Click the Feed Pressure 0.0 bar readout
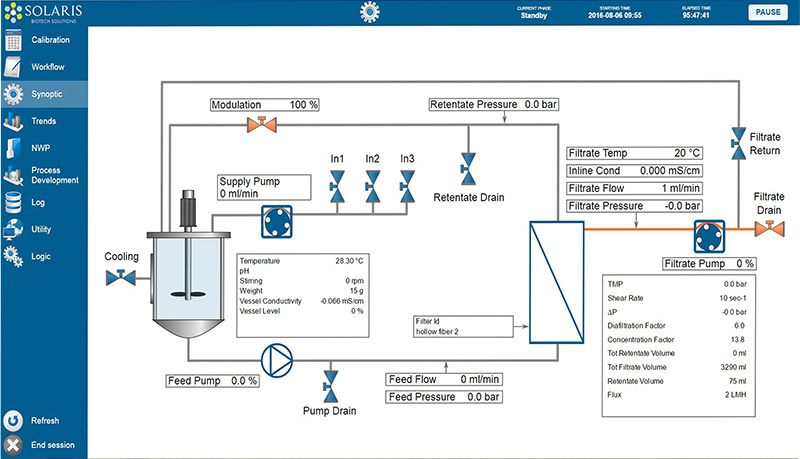The image size is (800, 459). [x=444, y=397]
